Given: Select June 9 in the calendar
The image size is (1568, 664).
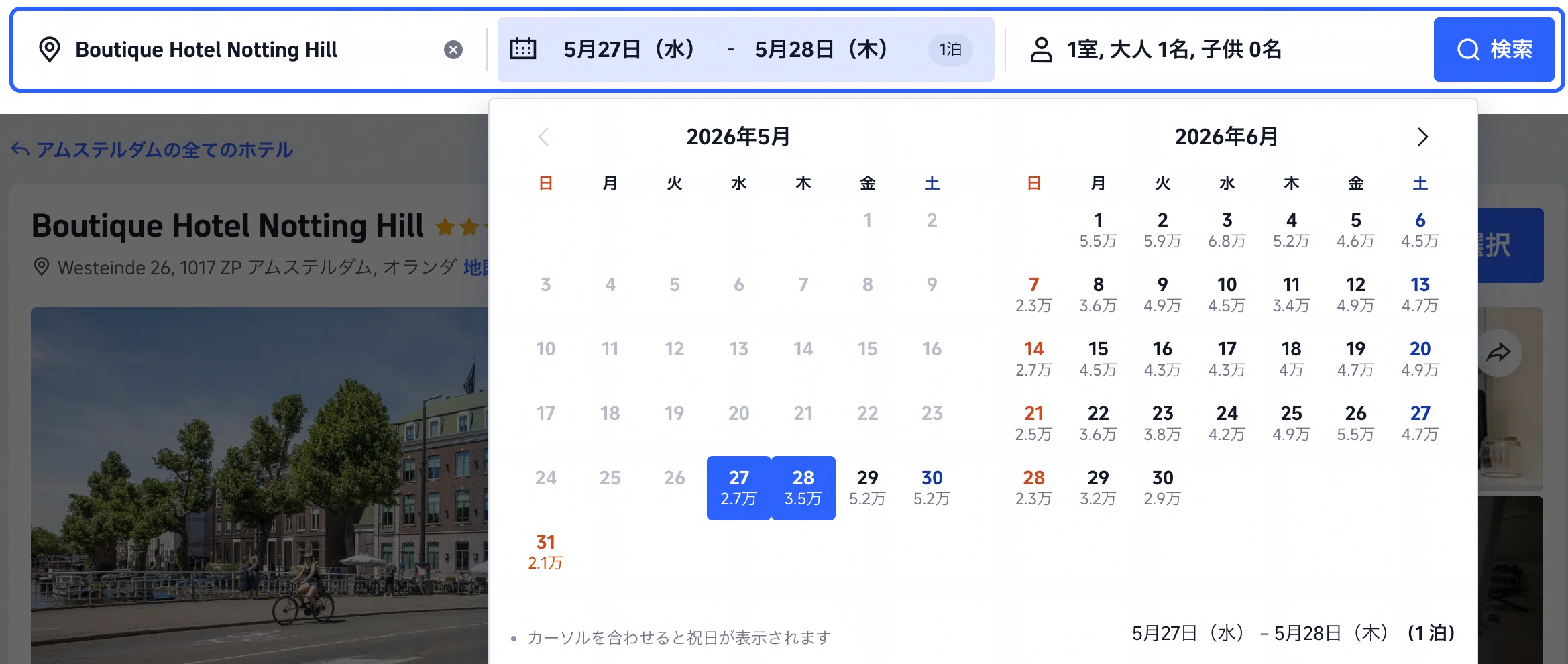Looking at the screenshot, I should [x=1163, y=294].
